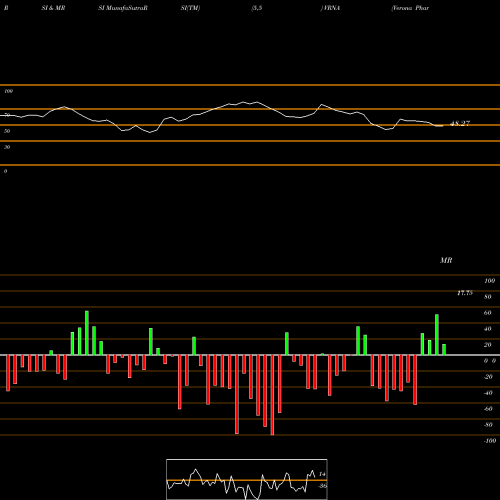Screen dimensions: 500x500
Task: Click the MR axis label -60
Action: coord(488,409)
